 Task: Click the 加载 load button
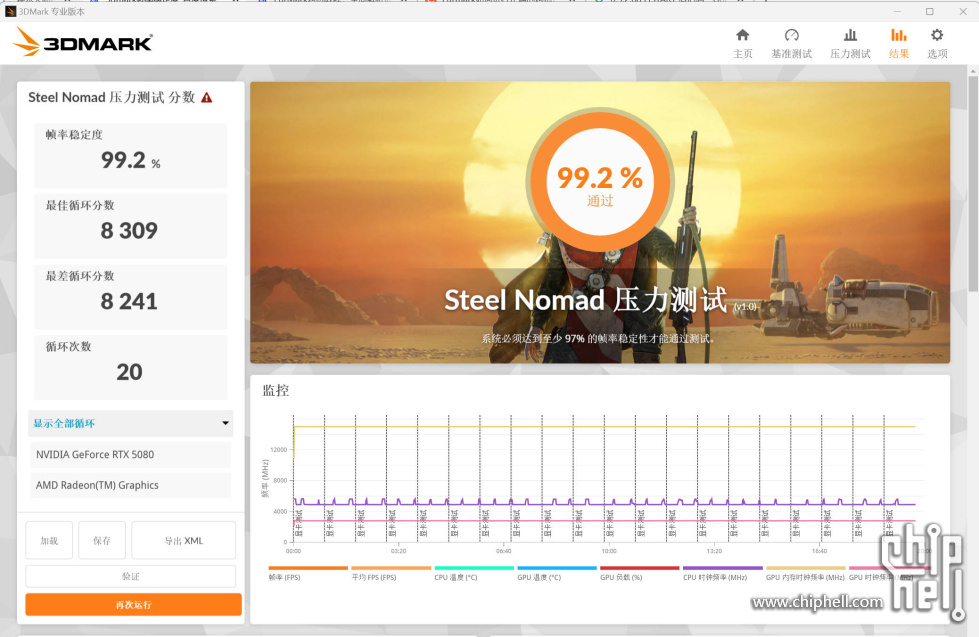tap(49, 540)
